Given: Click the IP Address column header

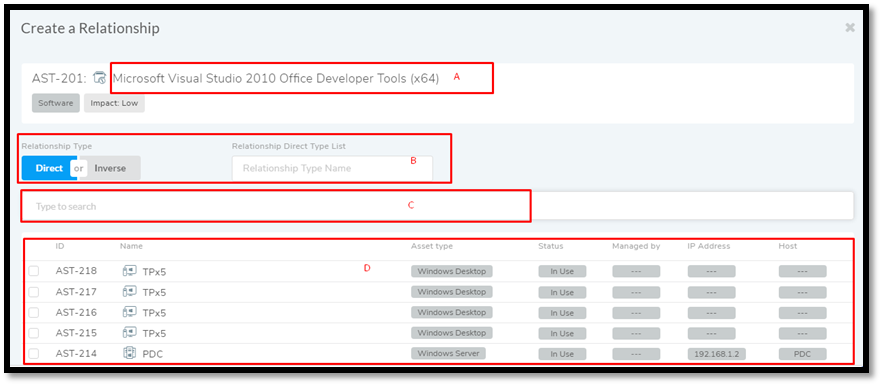Looking at the screenshot, I should [709, 246].
